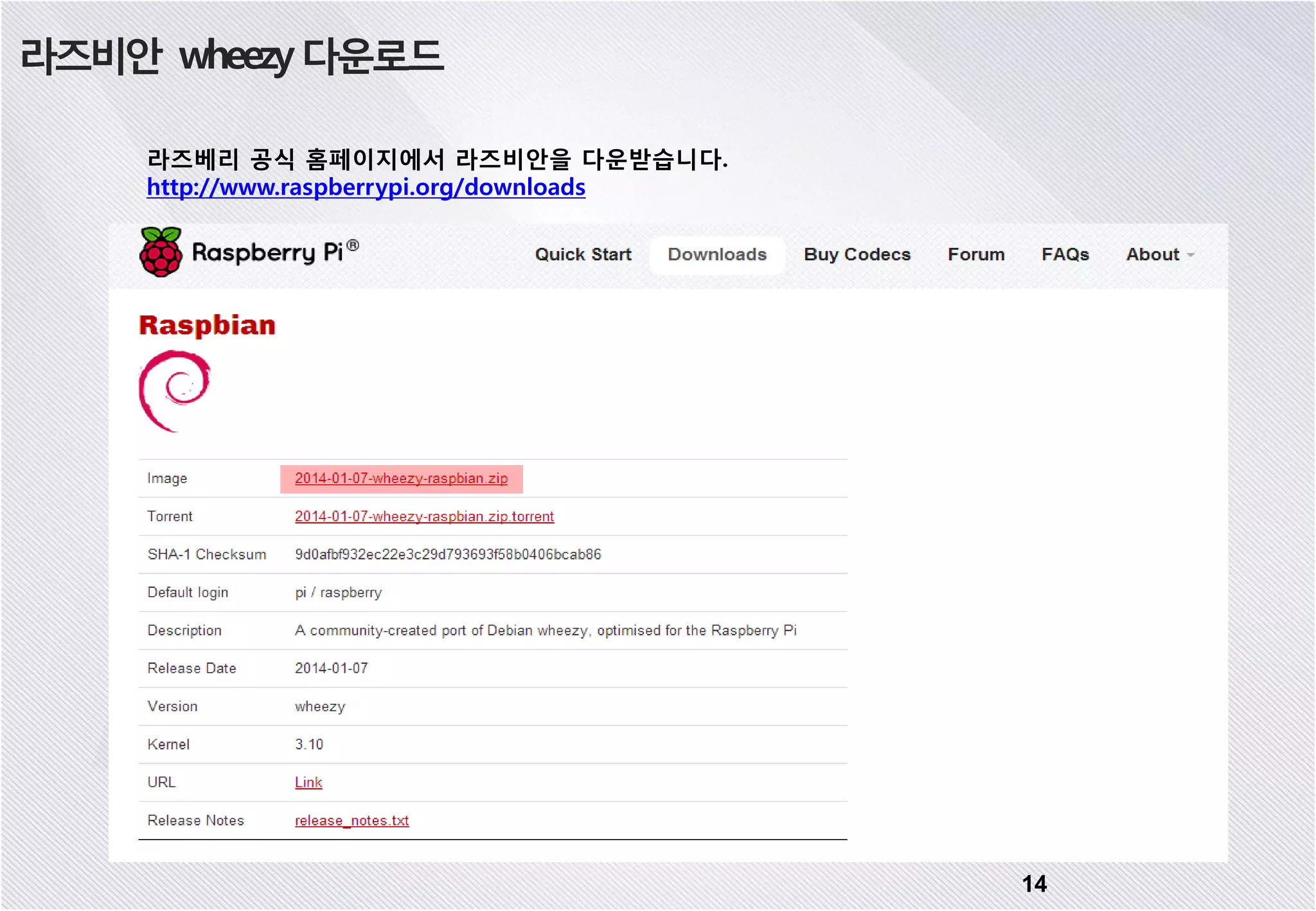Click the Raspbian heading

[x=207, y=325]
